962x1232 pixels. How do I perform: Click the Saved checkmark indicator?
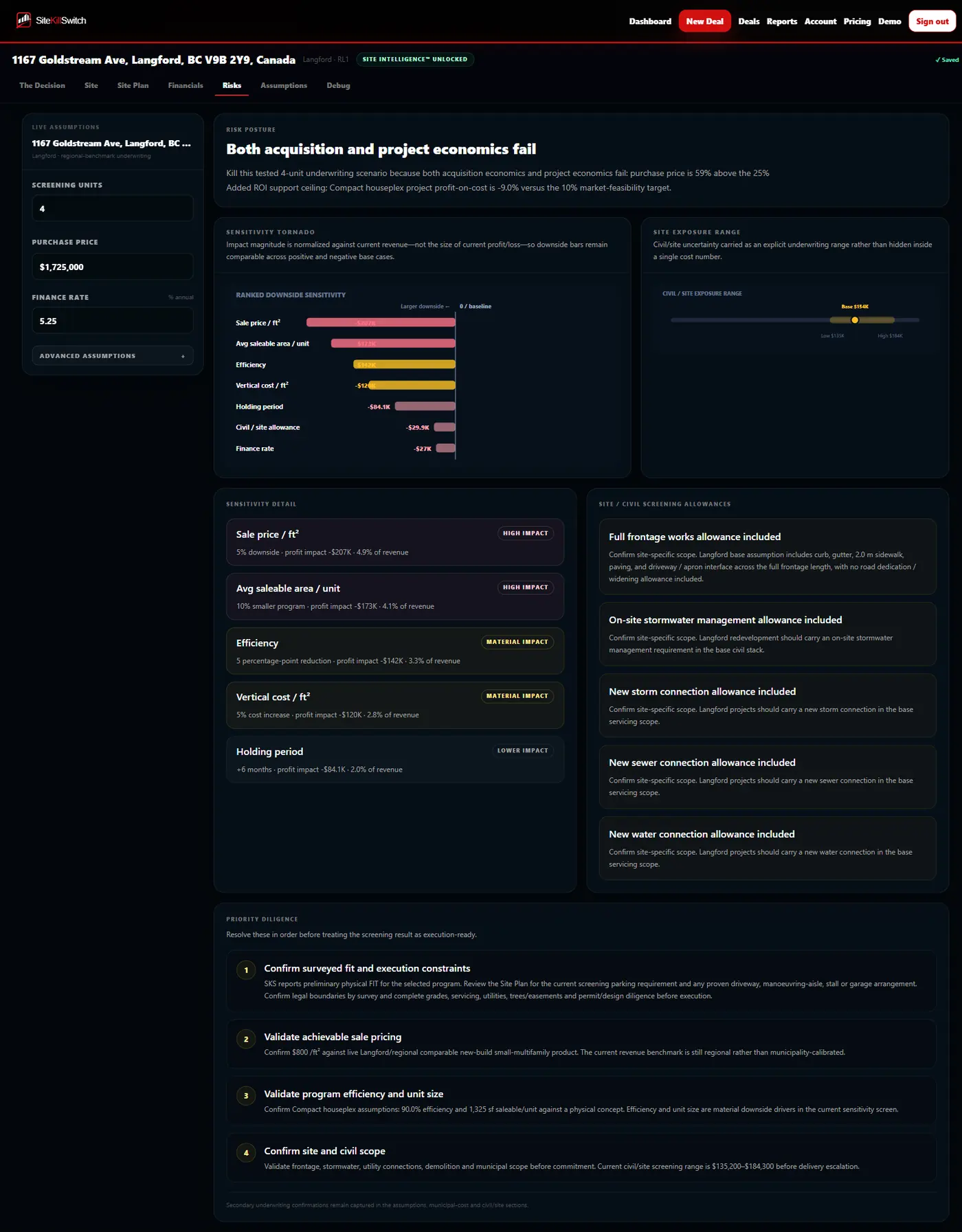(947, 60)
